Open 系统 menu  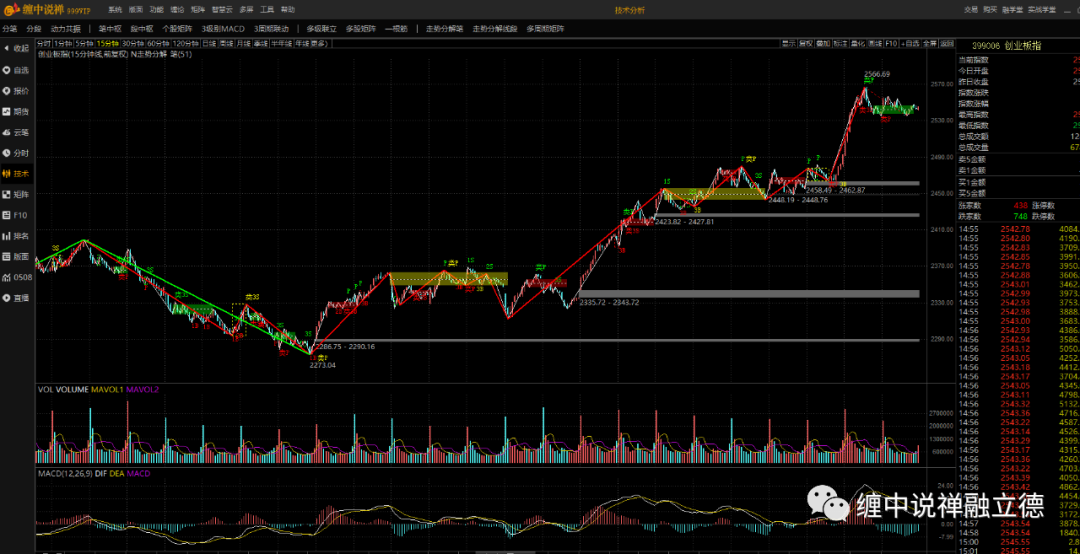click(115, 10)
